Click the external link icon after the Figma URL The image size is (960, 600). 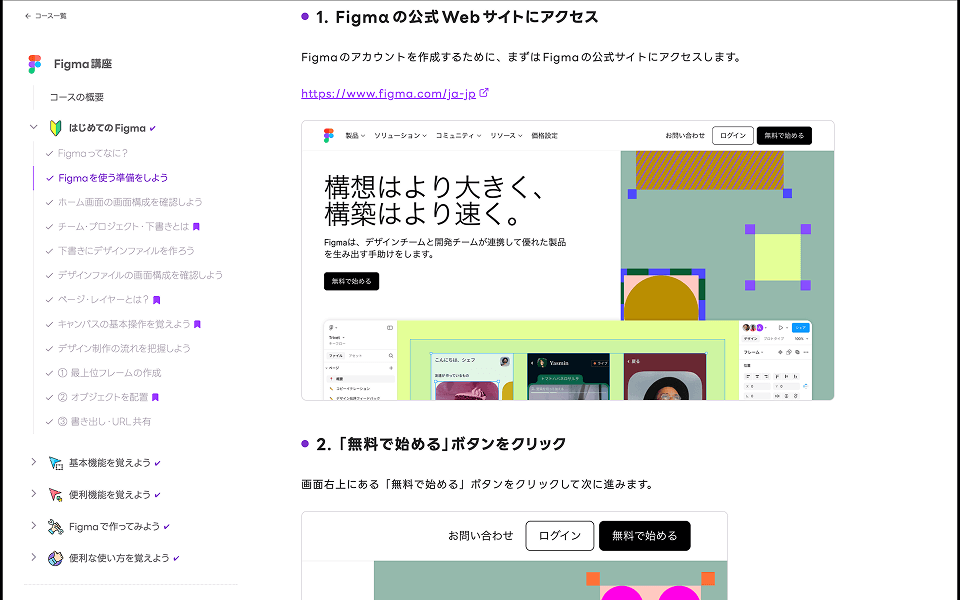tap(485, 93)
